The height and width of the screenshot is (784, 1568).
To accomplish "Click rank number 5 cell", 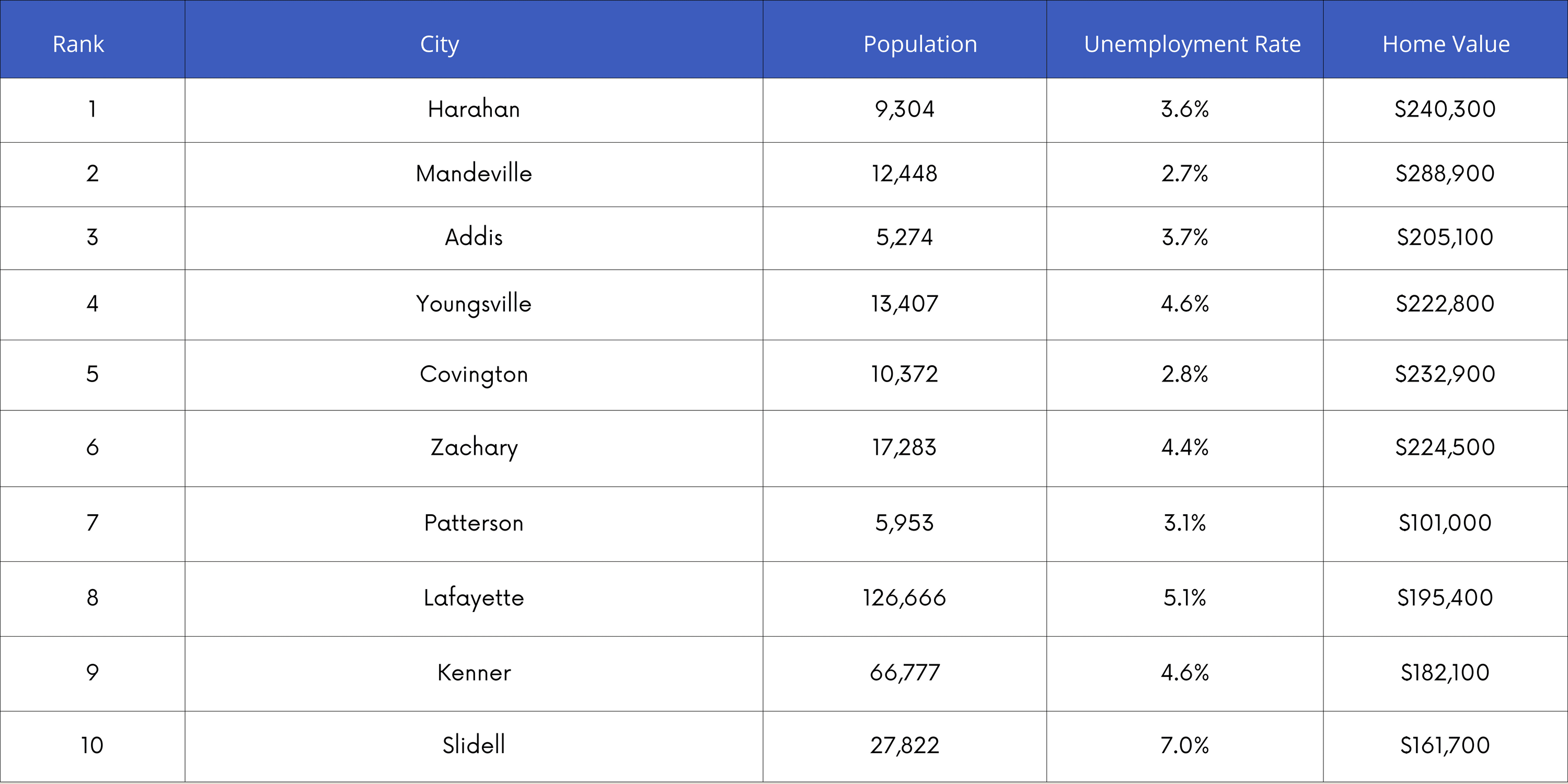I will pos(93,374).
